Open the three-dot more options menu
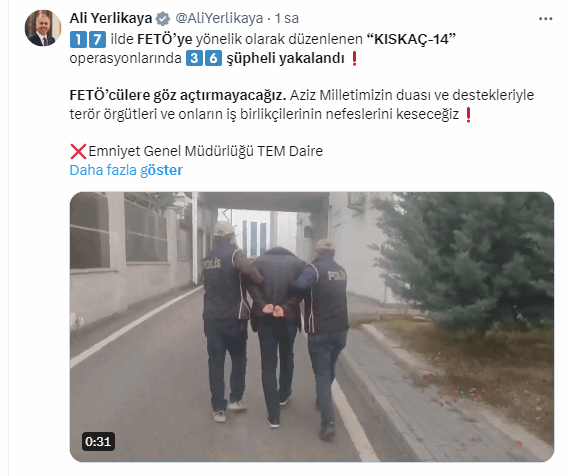Image resolution: width=570 pixels, height=476 pixels. [x=545, y=19]
